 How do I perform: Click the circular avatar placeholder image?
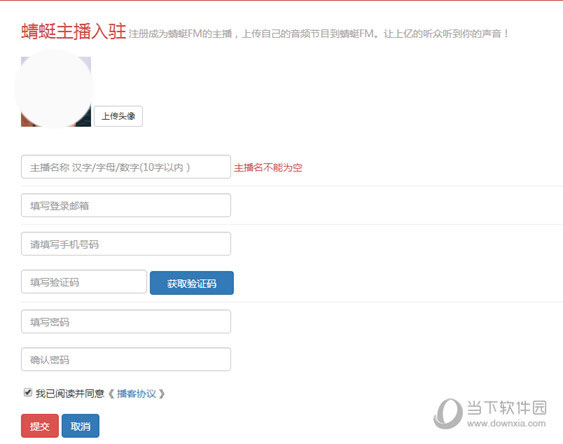tap(56, 90)
